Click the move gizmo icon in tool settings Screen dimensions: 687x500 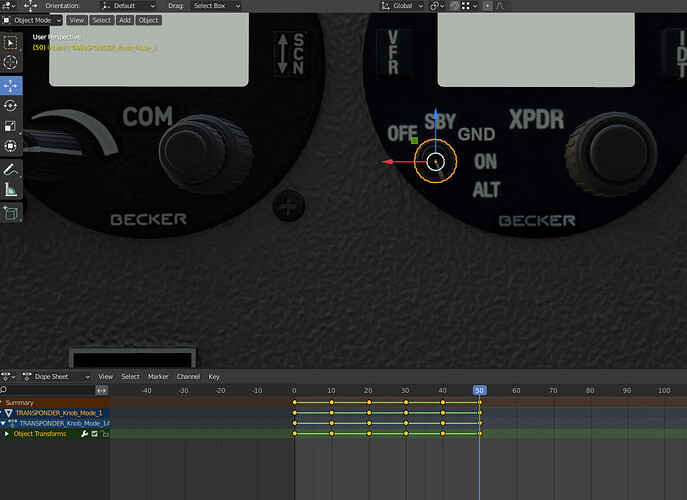(30, 6)
